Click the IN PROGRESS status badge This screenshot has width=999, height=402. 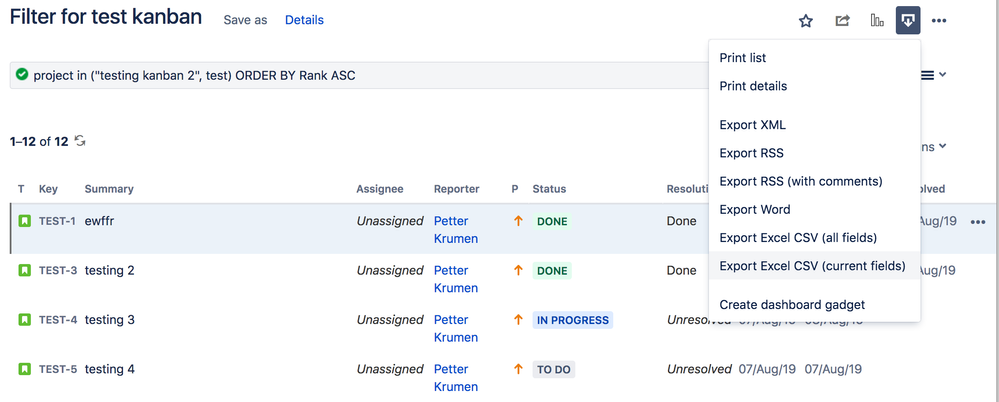[x=573, y=320]
